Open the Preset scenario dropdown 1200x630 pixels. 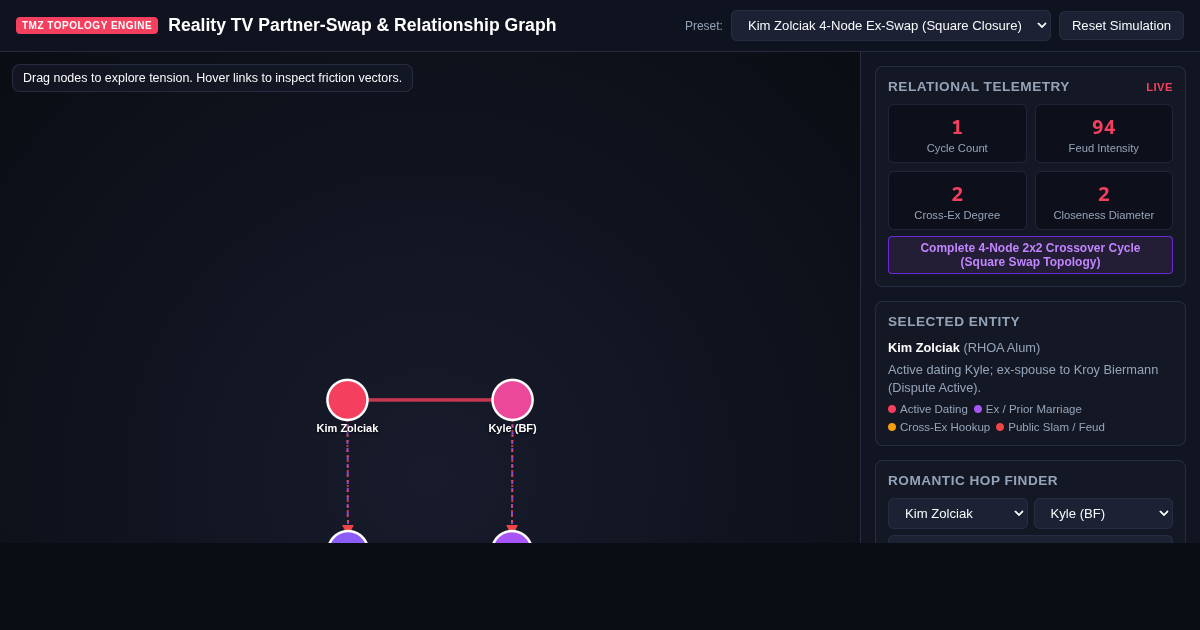[890, 25]
